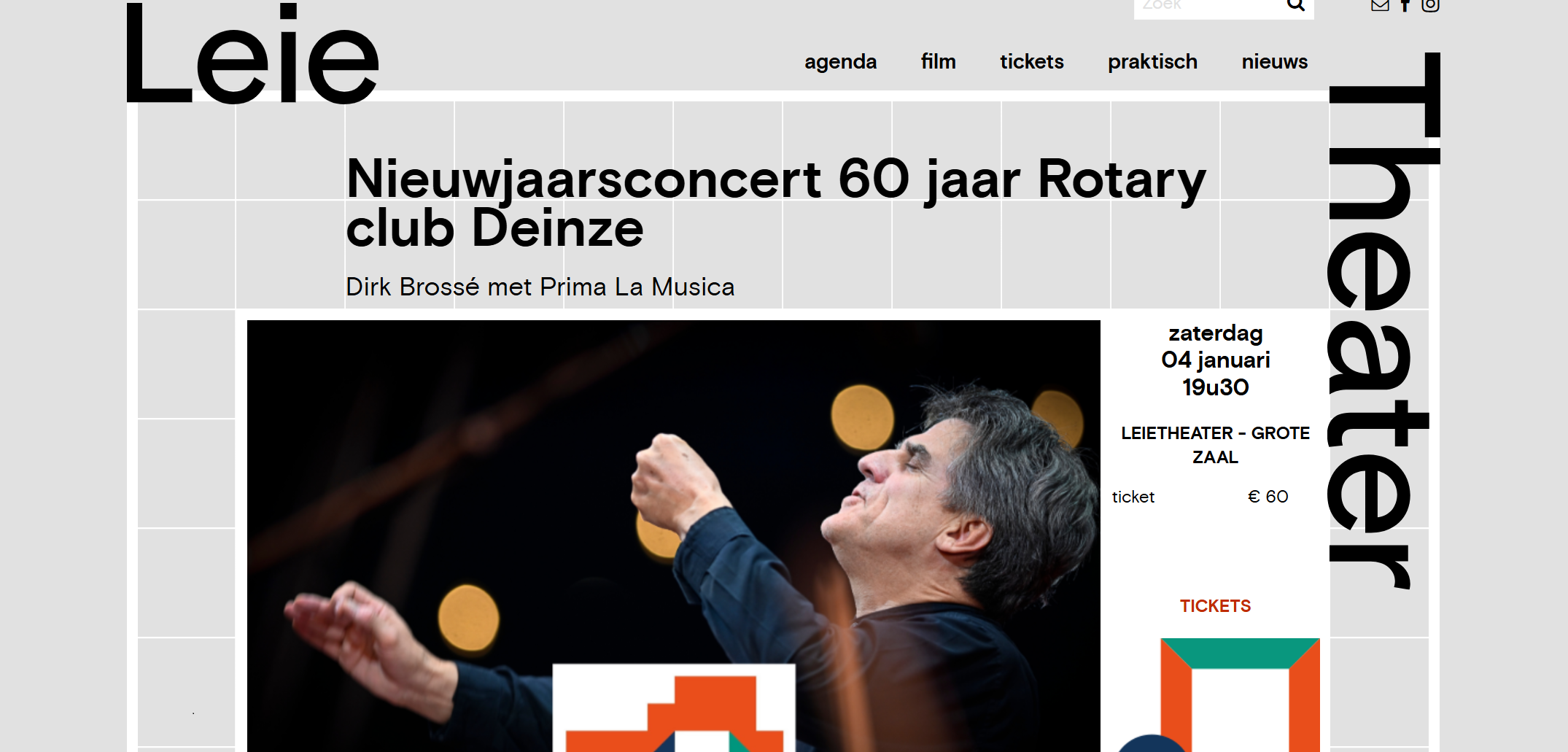
Task: Select praktisch in the navigation
Action: coord(1152,62)
